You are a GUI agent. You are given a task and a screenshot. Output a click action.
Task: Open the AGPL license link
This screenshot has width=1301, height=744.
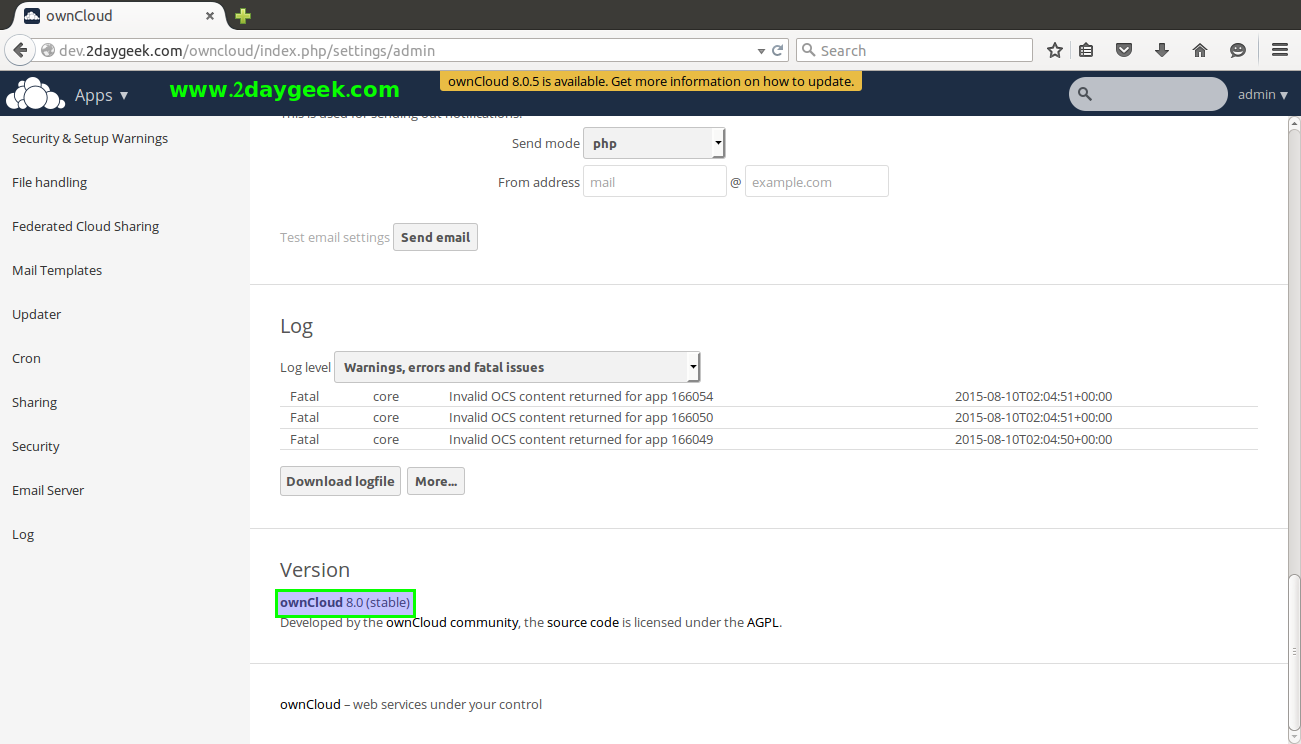[x=762, y=622]
